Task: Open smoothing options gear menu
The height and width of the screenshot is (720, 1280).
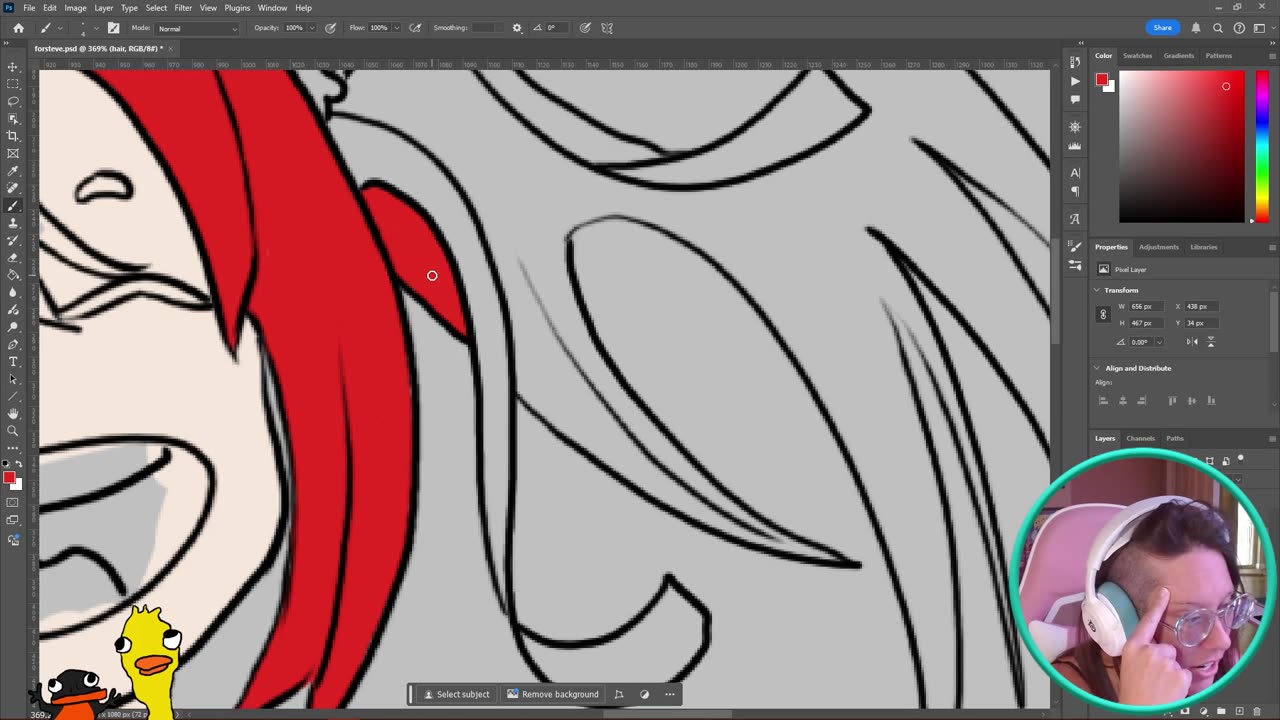Action: 517,28
